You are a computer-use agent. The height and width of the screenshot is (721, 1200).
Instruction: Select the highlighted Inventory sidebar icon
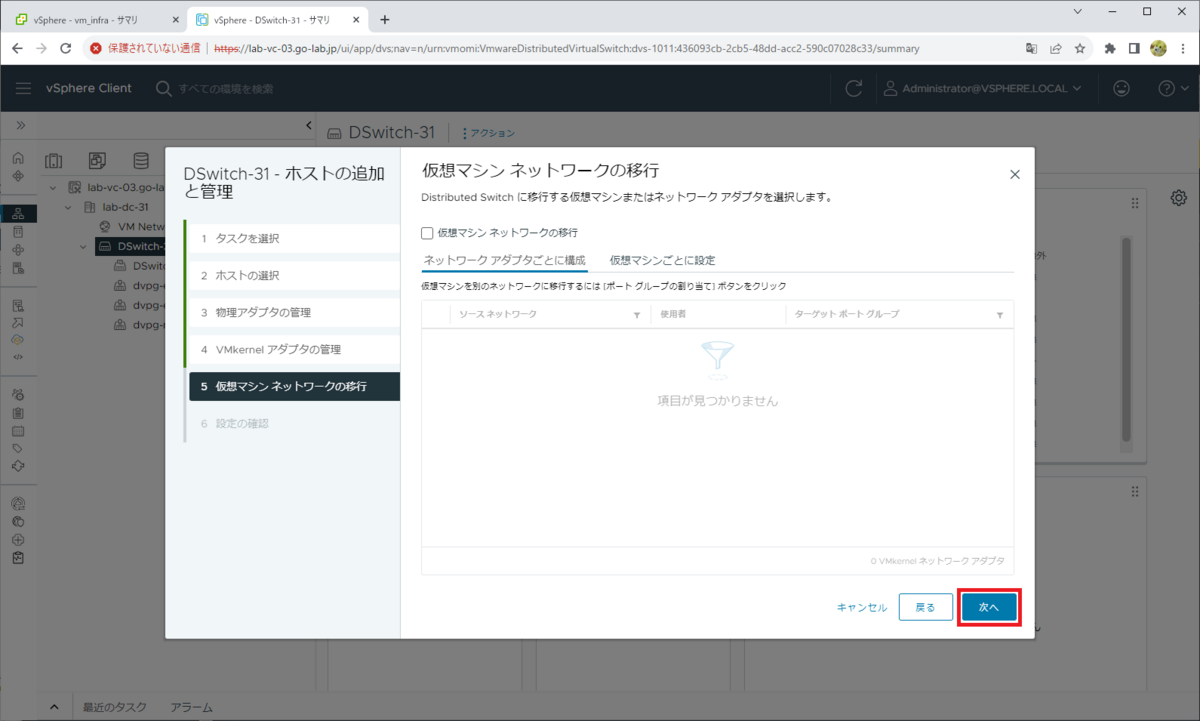point(18,214)
